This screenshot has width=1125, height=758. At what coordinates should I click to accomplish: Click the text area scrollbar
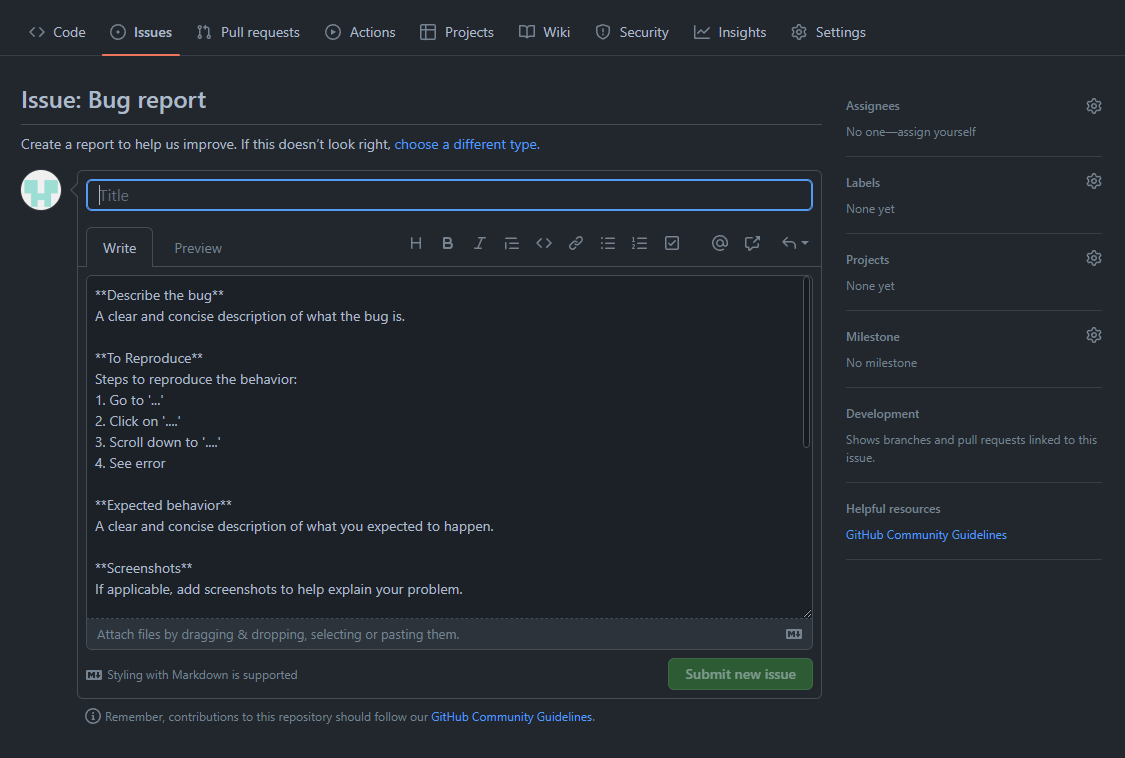coord(806,362)
